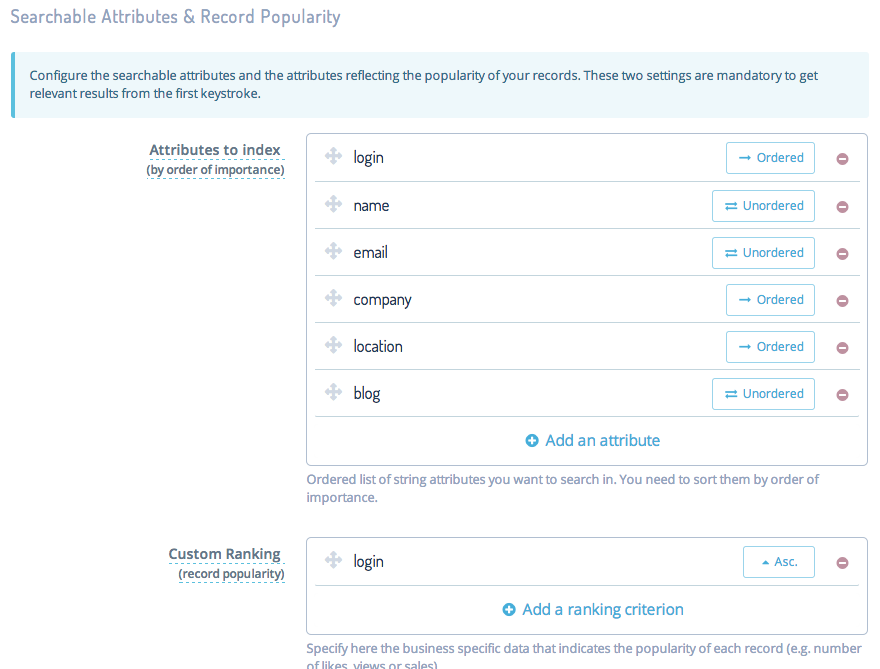Grab the drag handle next to email
The image size is (880, 669).
332,252
